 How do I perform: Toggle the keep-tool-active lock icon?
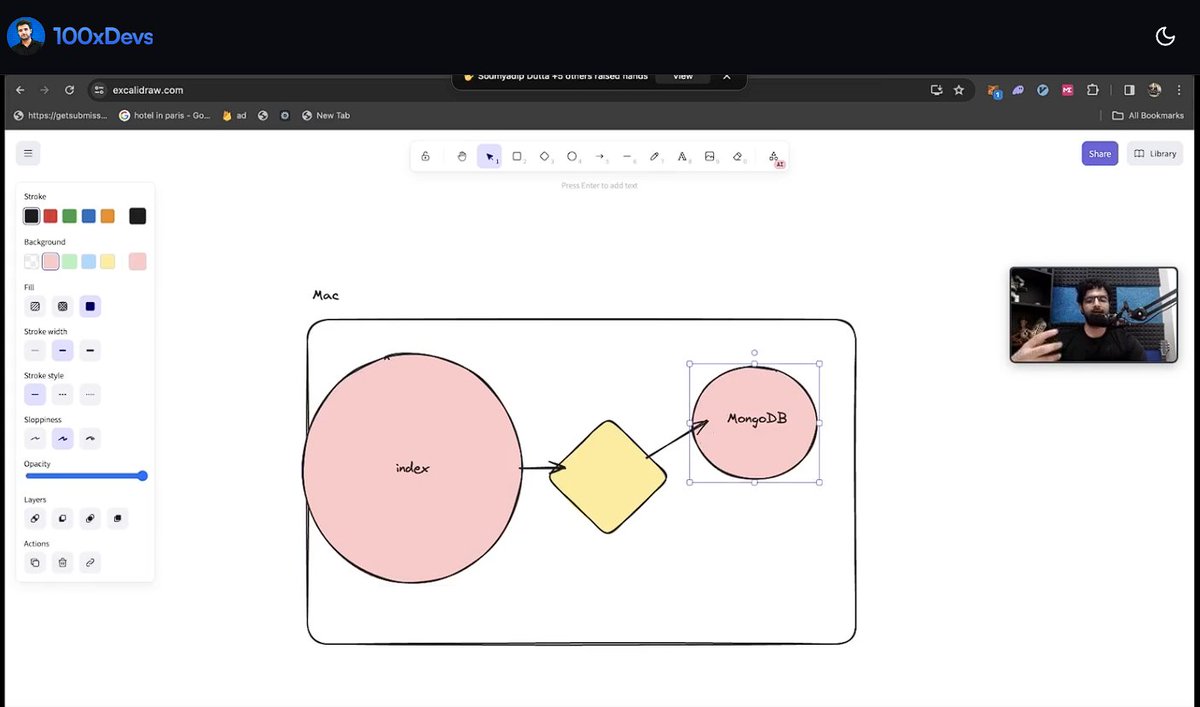click(x=425, y=156)
